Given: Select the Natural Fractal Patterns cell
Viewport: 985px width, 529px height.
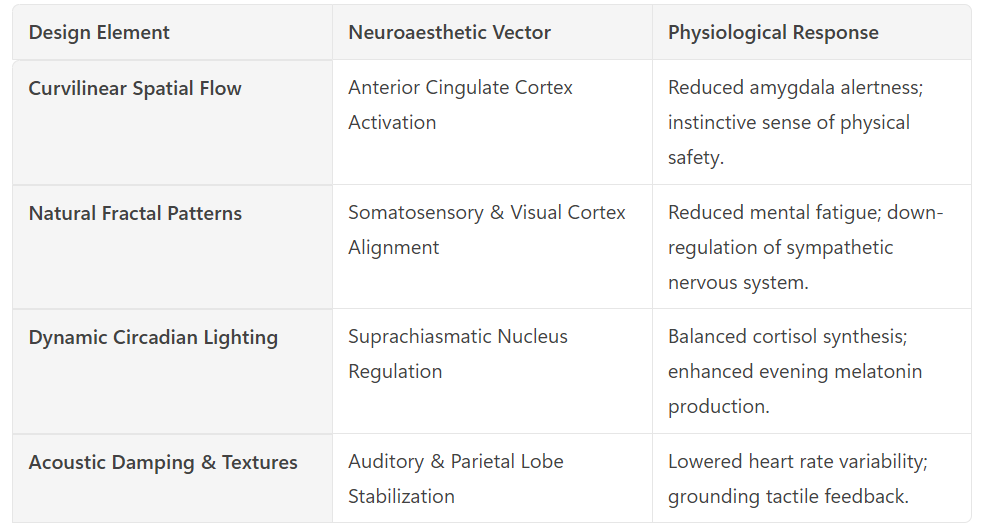Looking at the screenshot, I should (172, 247).
